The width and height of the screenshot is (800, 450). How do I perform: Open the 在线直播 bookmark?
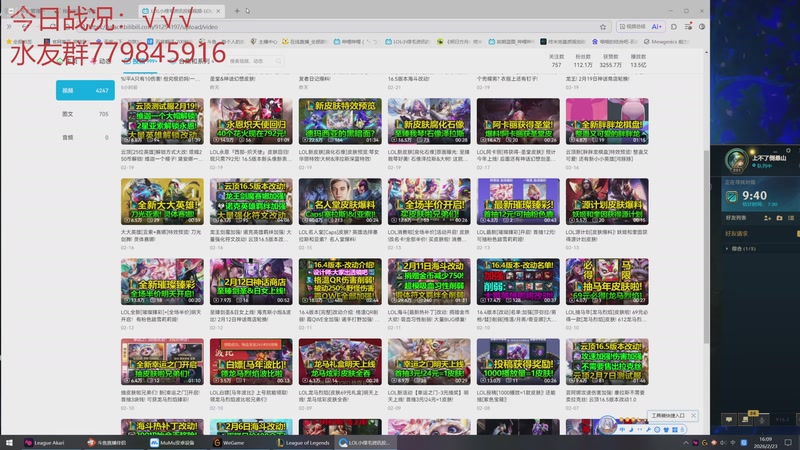[304, 42]
